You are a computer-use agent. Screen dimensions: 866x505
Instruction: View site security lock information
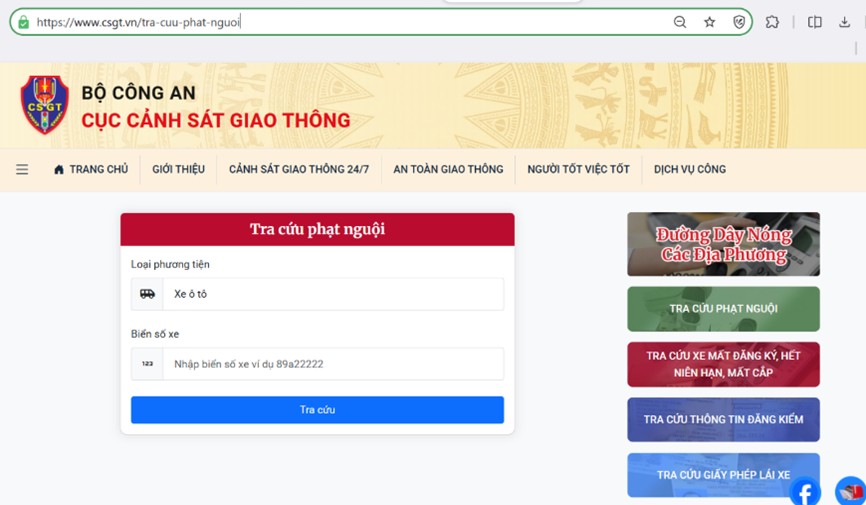click(23, 22)
